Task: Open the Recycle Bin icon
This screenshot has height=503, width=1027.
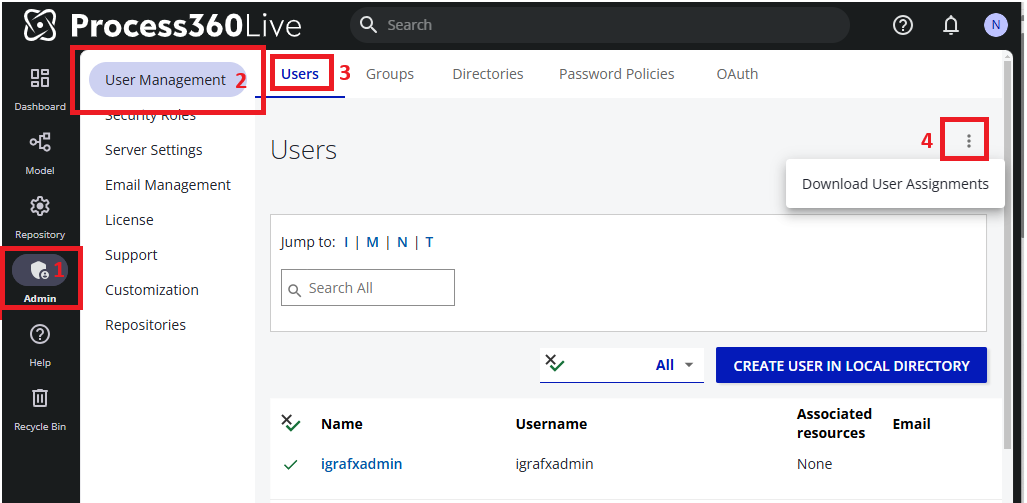Action: 40,399
